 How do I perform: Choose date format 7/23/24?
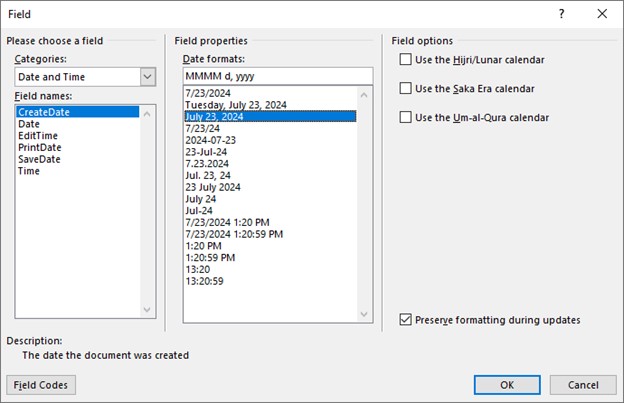coord(270,128)
